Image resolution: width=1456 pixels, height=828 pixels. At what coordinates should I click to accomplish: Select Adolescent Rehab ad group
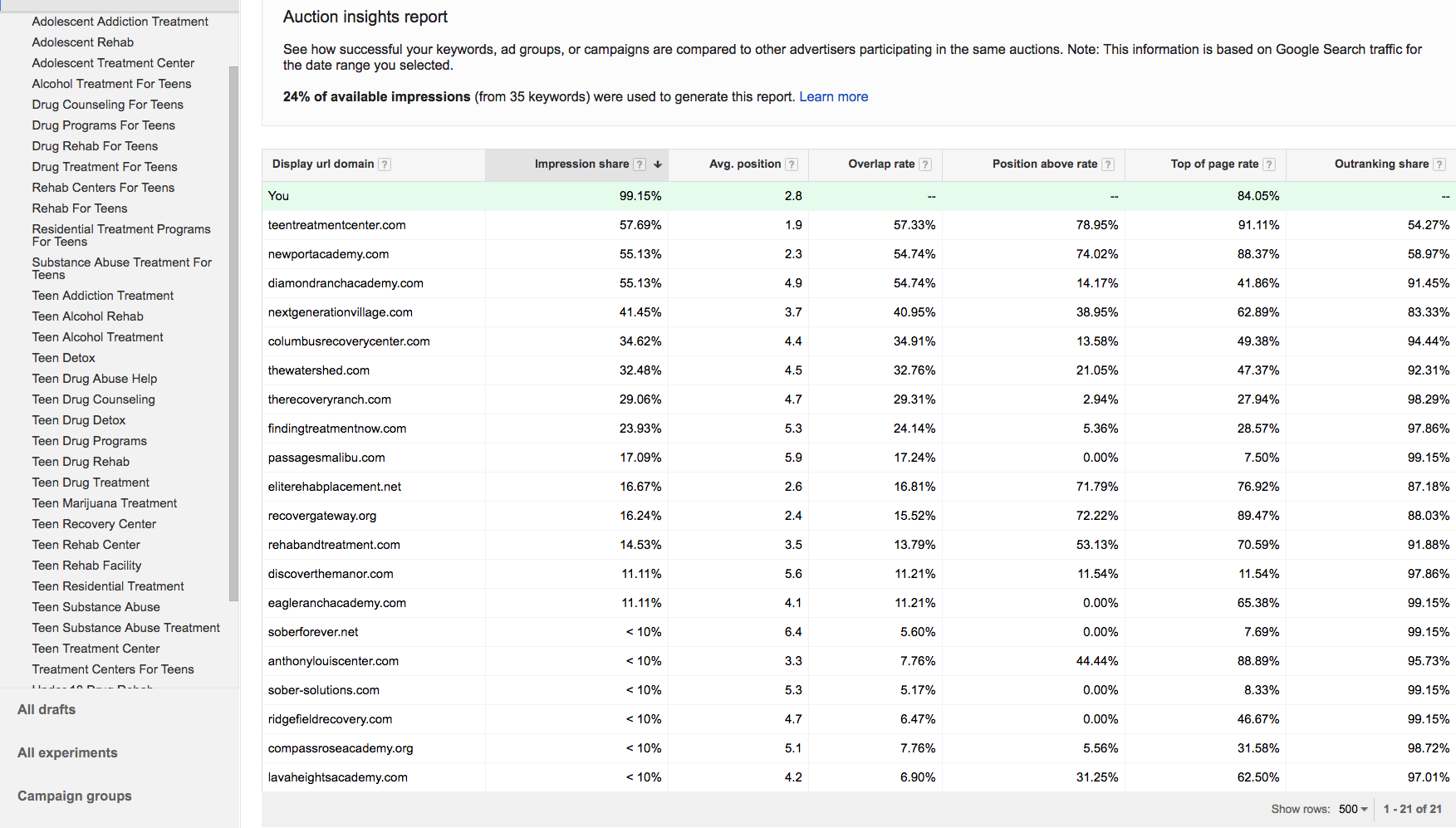[x=83, y=42]
